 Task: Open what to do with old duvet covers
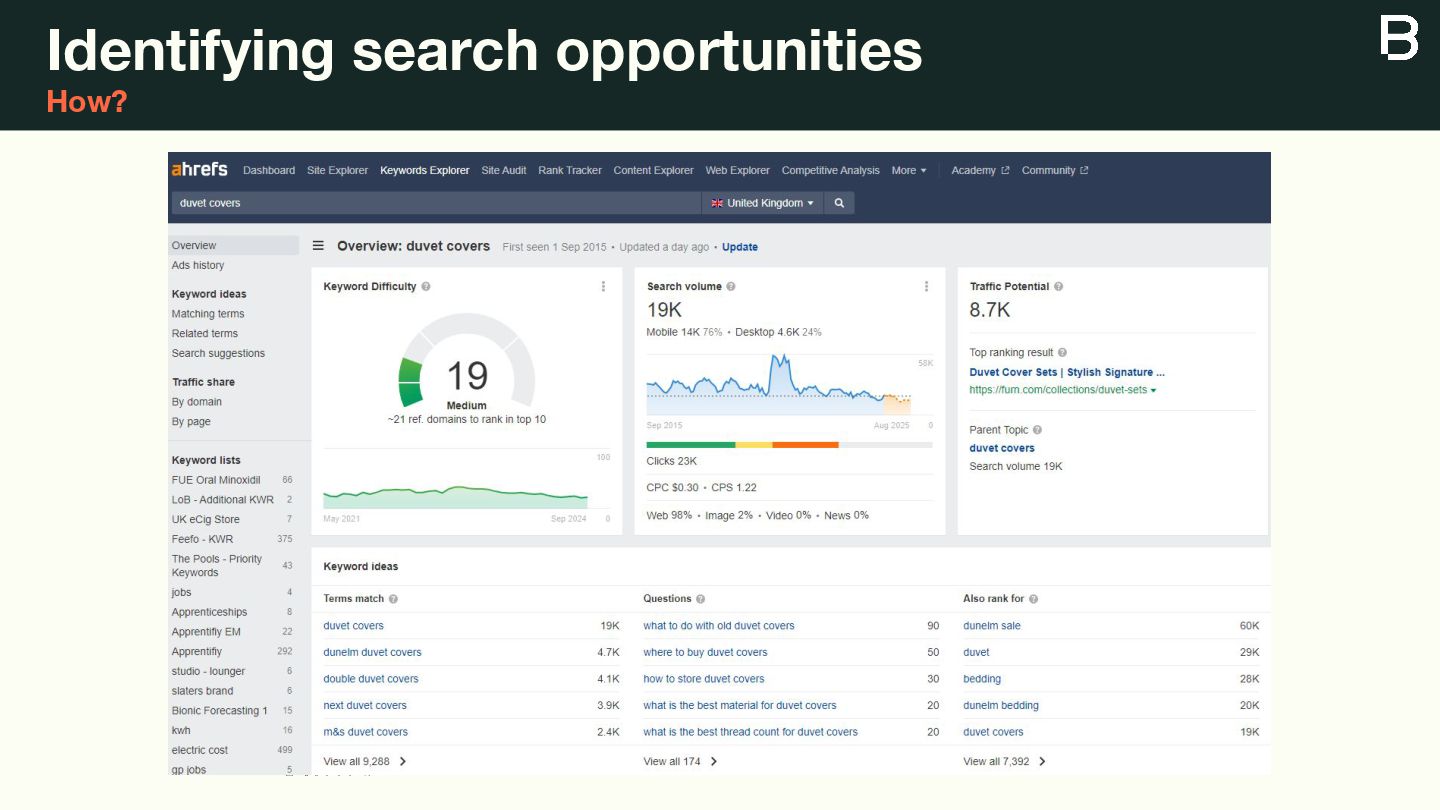point(719,626)
